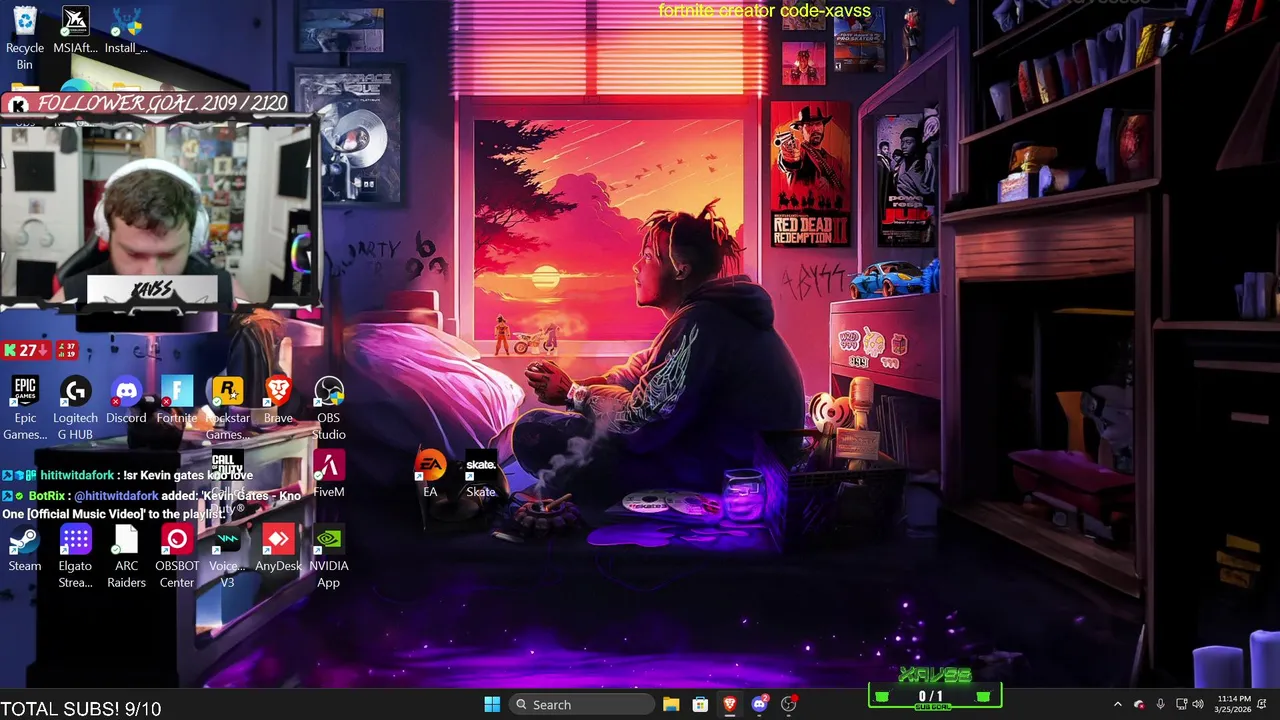Open the Recycle Bin desktop icon

[25, 39]
